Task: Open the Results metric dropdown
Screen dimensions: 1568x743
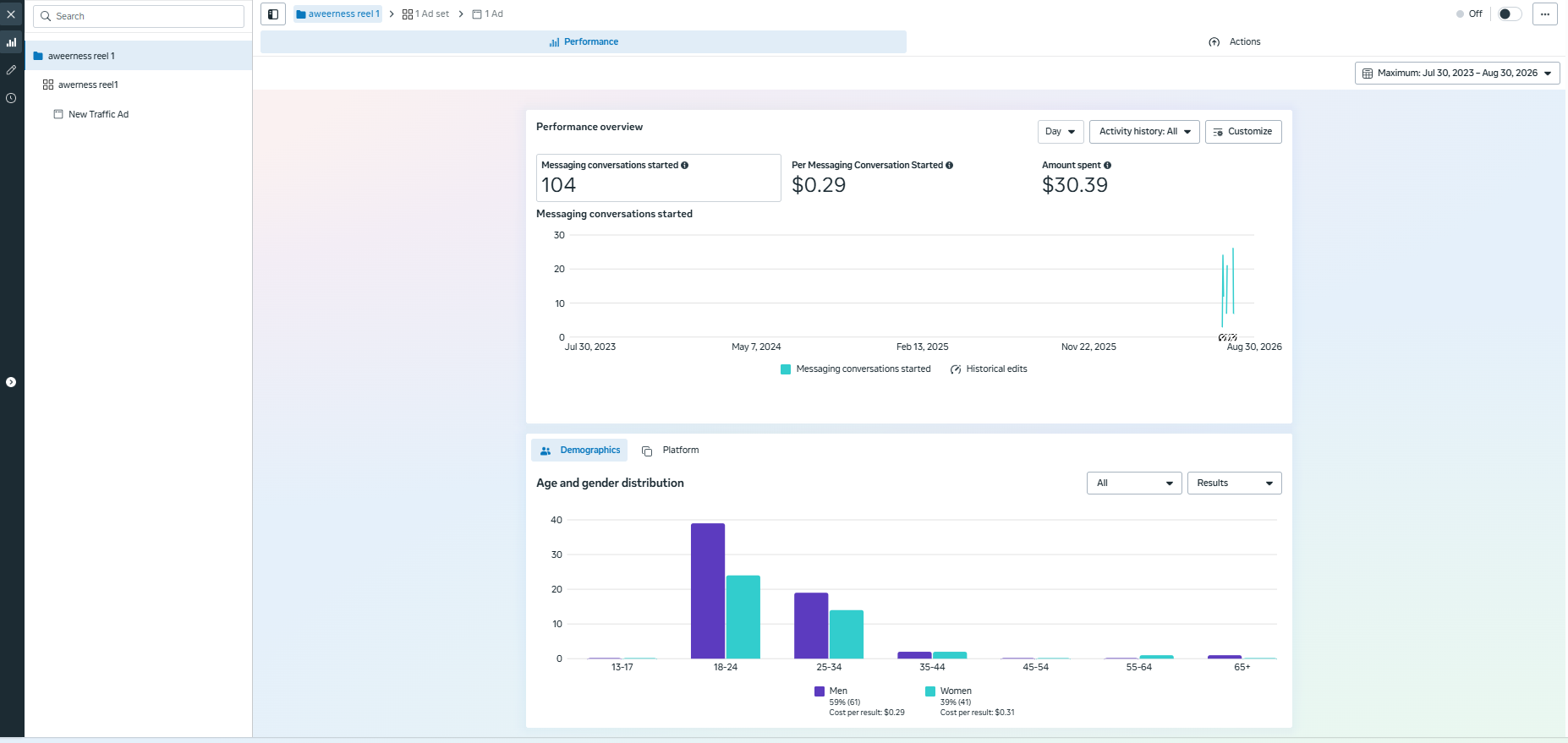Action: [x=1235, y=483]
